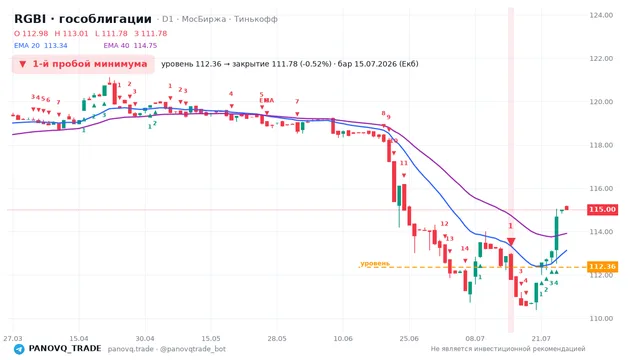The height and width of the screenshot is (360, 640).
Task: Click the 'Не является инвестиционной рекомендацией' disclaimer
Action: (x=508, y=349)
